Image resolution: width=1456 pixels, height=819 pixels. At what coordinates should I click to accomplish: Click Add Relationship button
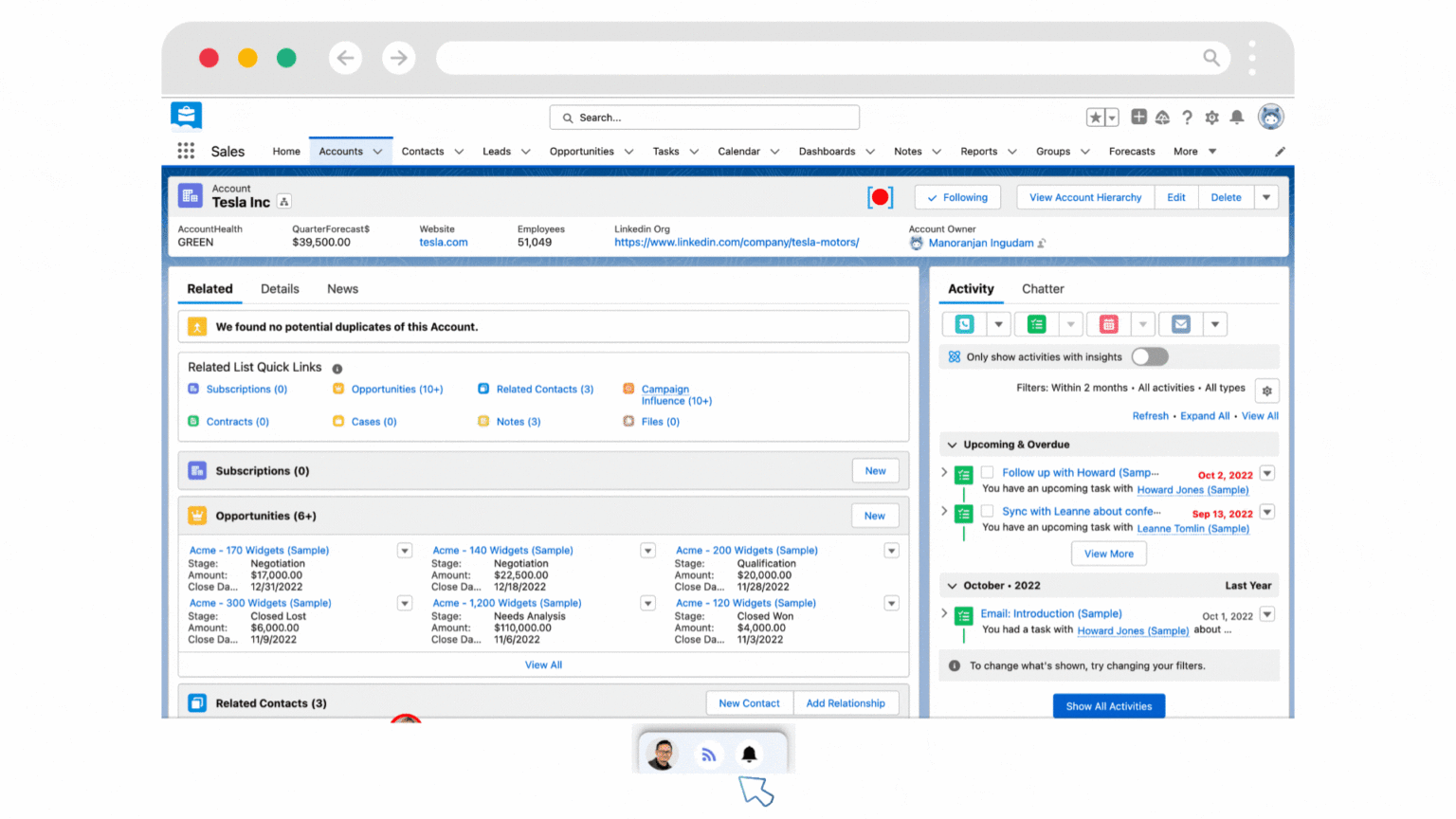click(846, 703)
